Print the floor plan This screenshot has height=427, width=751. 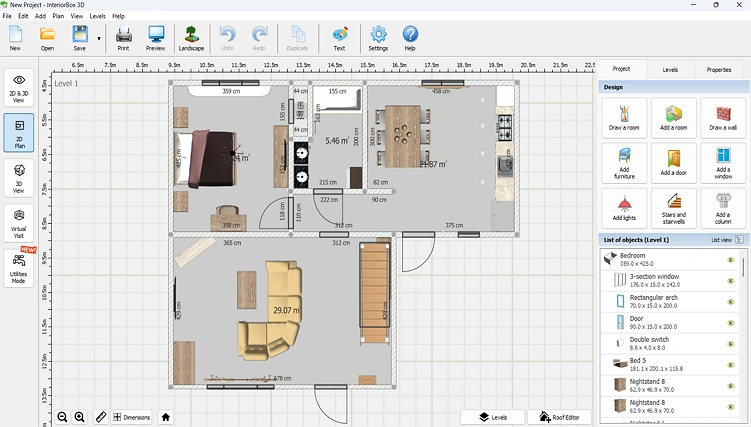[x=124, y=38]
